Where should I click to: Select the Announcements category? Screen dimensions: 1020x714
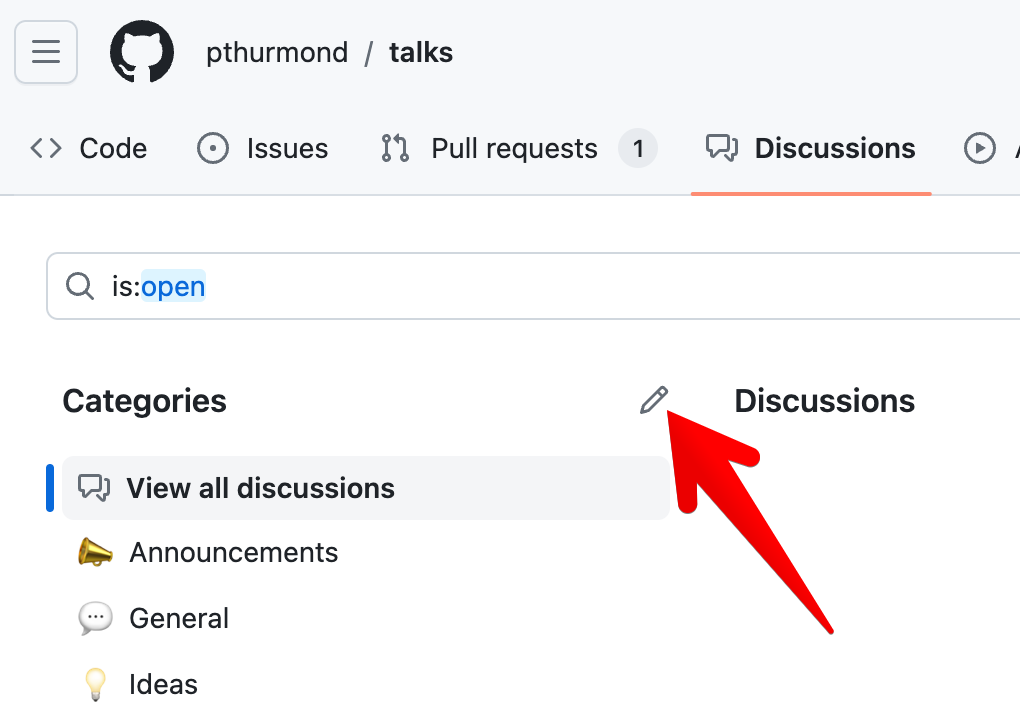point(234,552)
